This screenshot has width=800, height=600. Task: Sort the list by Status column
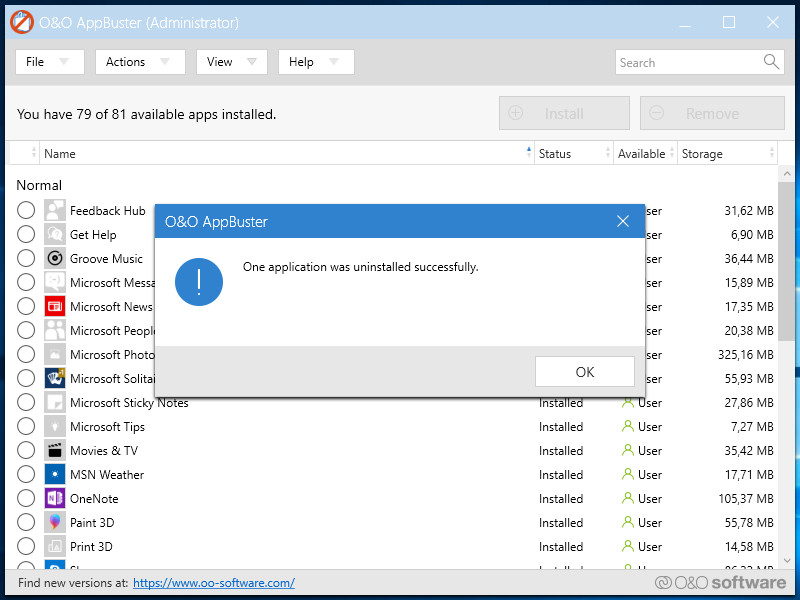click(x=573, y=153)
